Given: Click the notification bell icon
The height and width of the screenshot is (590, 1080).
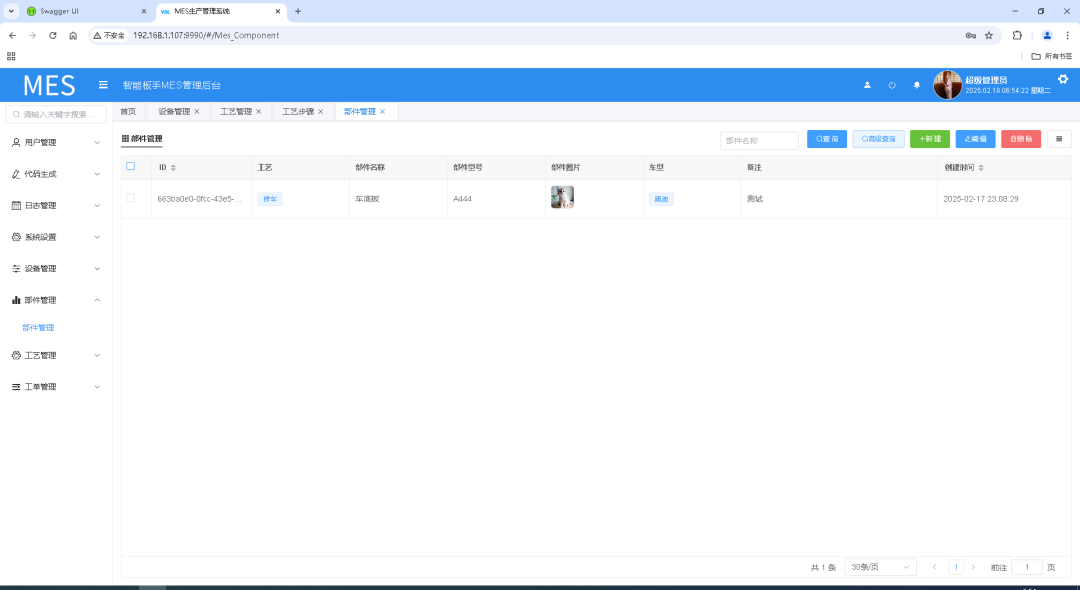Looking at the screenshot, I should (x=916, y=85).
